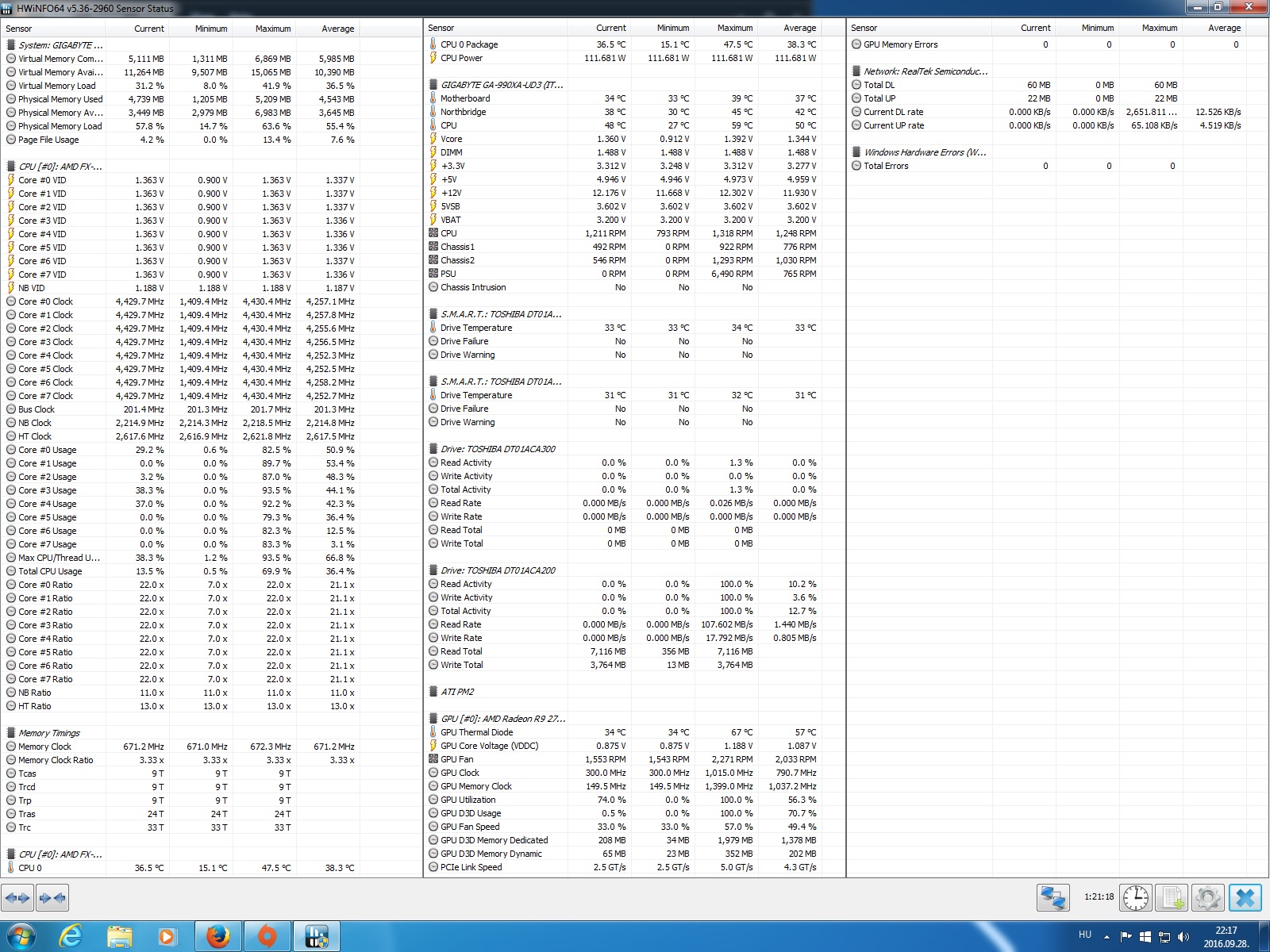Select the Total CPU Usage row
The image size is (1270, 952).
click(211, 571)
